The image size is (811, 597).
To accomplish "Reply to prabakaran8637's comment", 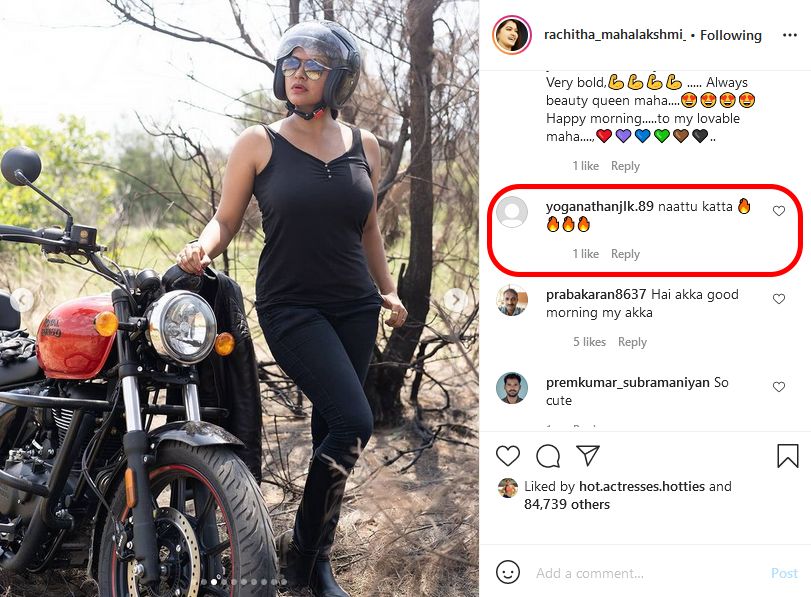I will point(632,342).
